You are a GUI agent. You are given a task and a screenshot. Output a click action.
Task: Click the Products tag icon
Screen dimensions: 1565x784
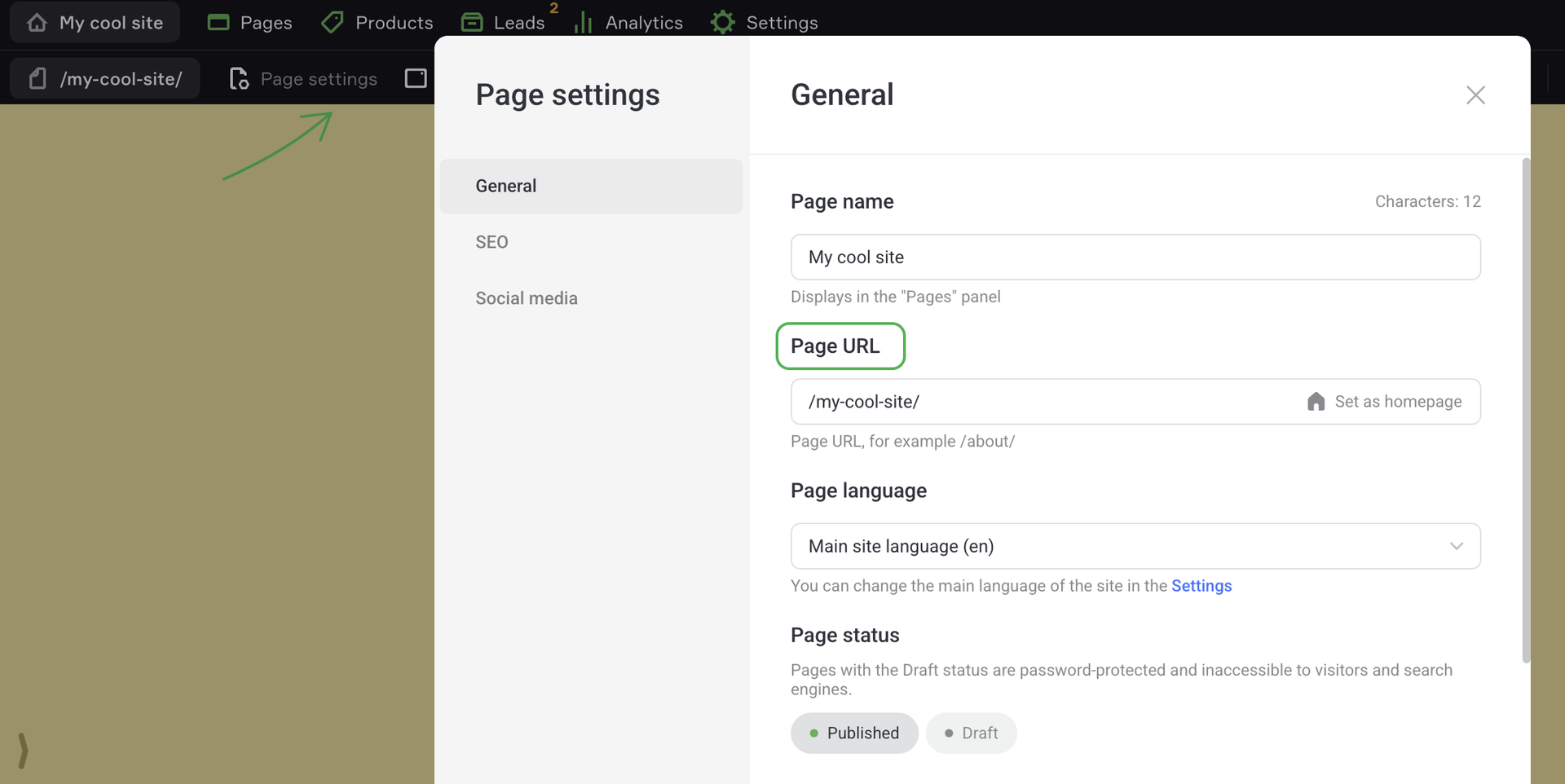coord(333,22)
